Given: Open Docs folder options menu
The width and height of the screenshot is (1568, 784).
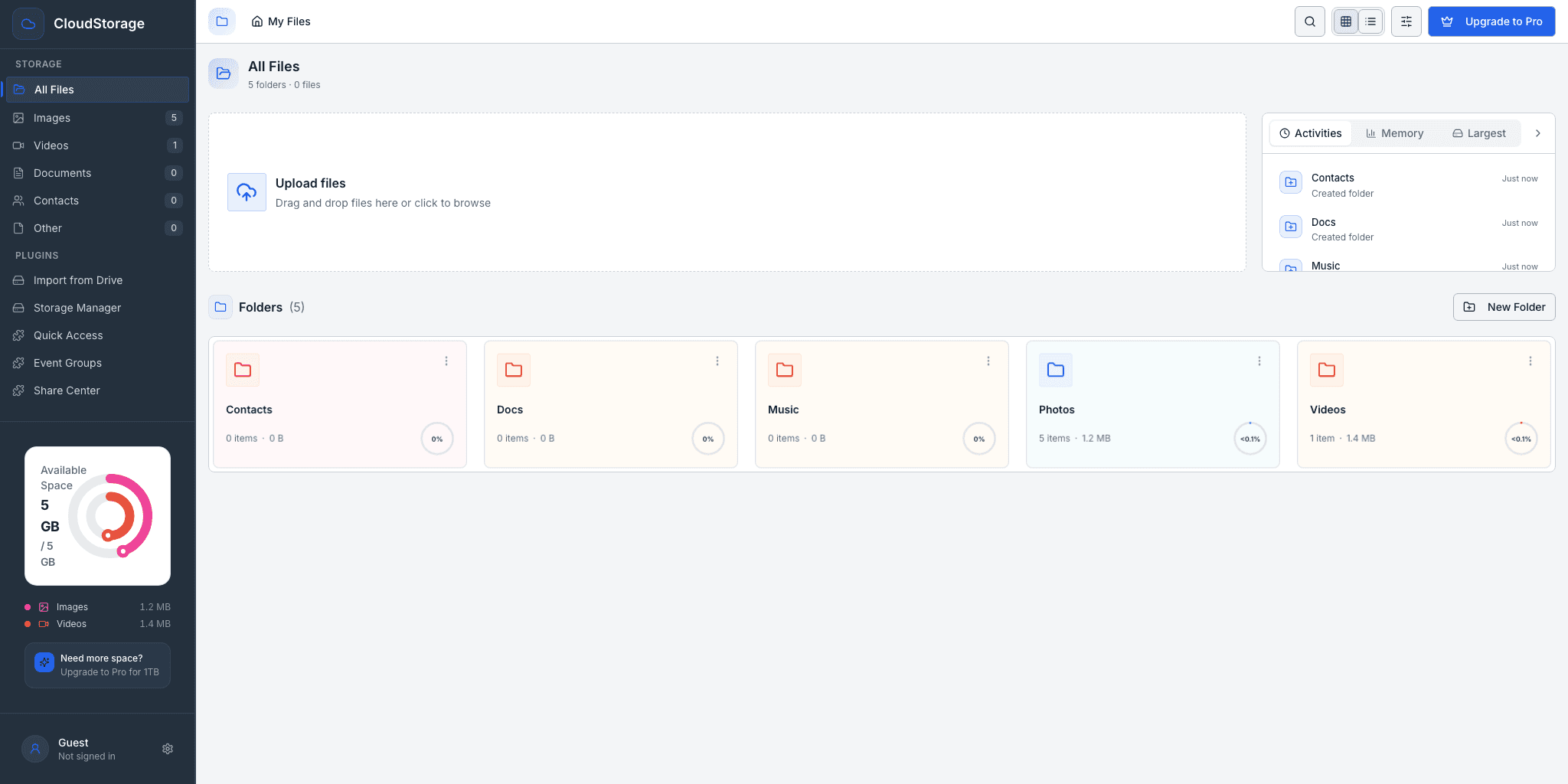Looking at the screenshot, I should click(717, 361).
